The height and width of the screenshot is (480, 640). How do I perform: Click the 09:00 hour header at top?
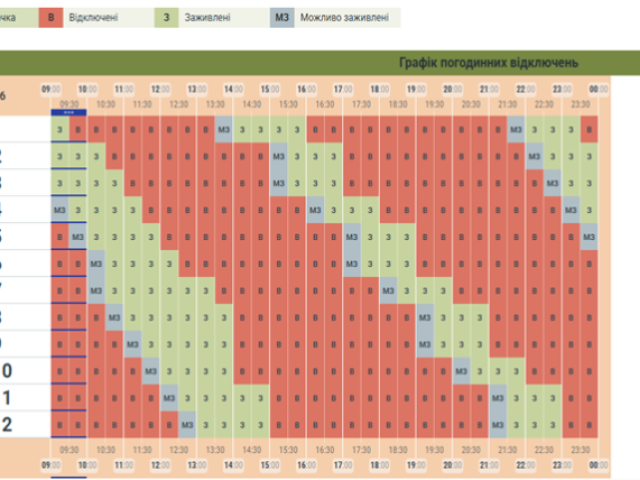pyautogui.click(x=51, y=89)
